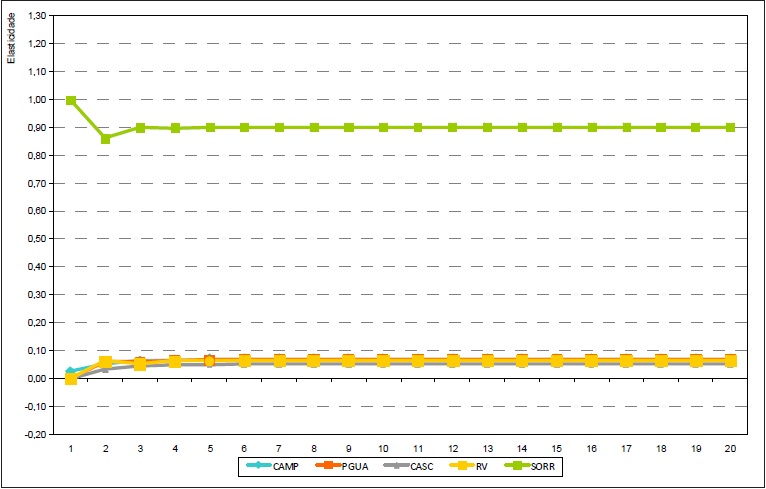Image resolution: width=766 pixels, height=489 pixels.
Task: Click the SORR dip marker at period 2
Action: (106, 138)
